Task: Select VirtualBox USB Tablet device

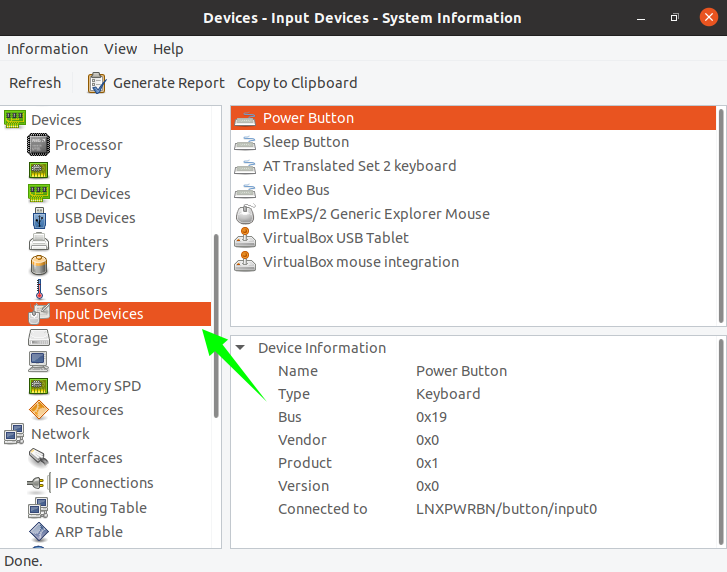Action: (x=335, y=238)
